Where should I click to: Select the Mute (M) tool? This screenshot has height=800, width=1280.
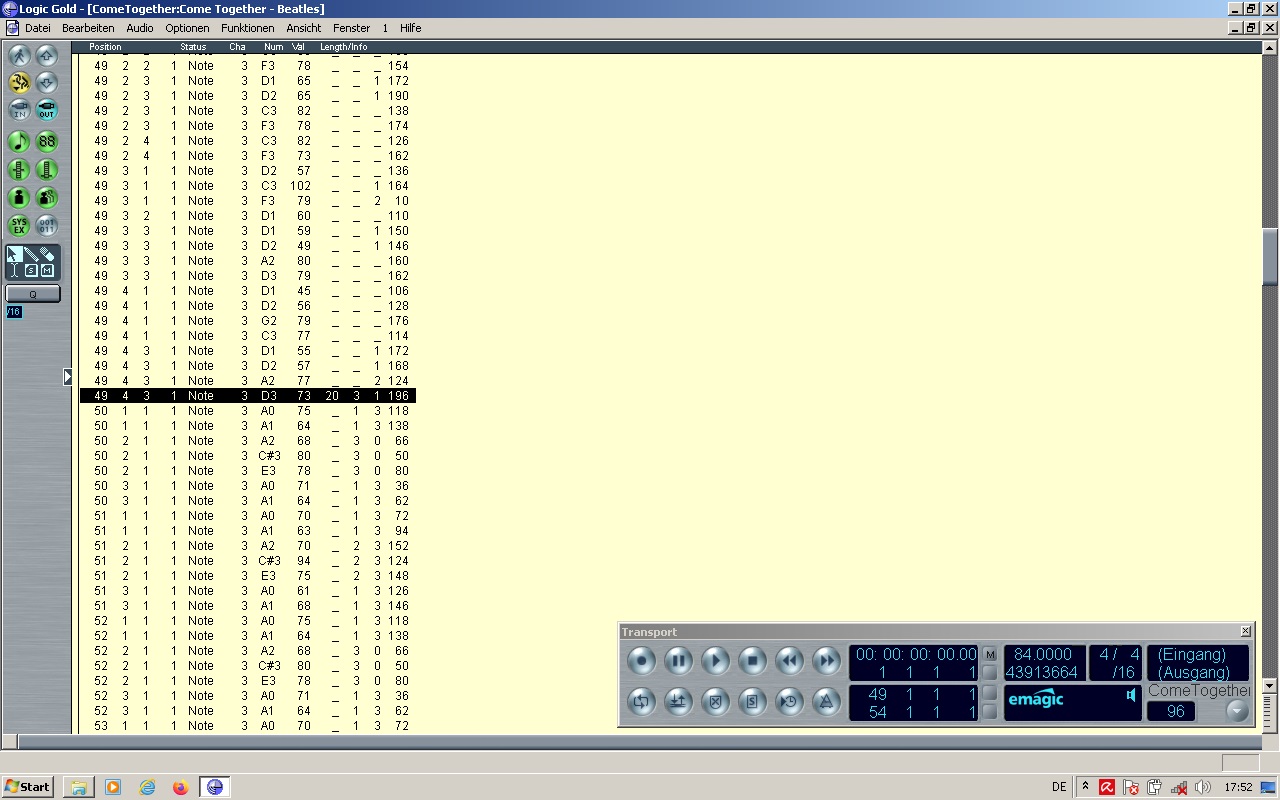[x=47, y=271]
